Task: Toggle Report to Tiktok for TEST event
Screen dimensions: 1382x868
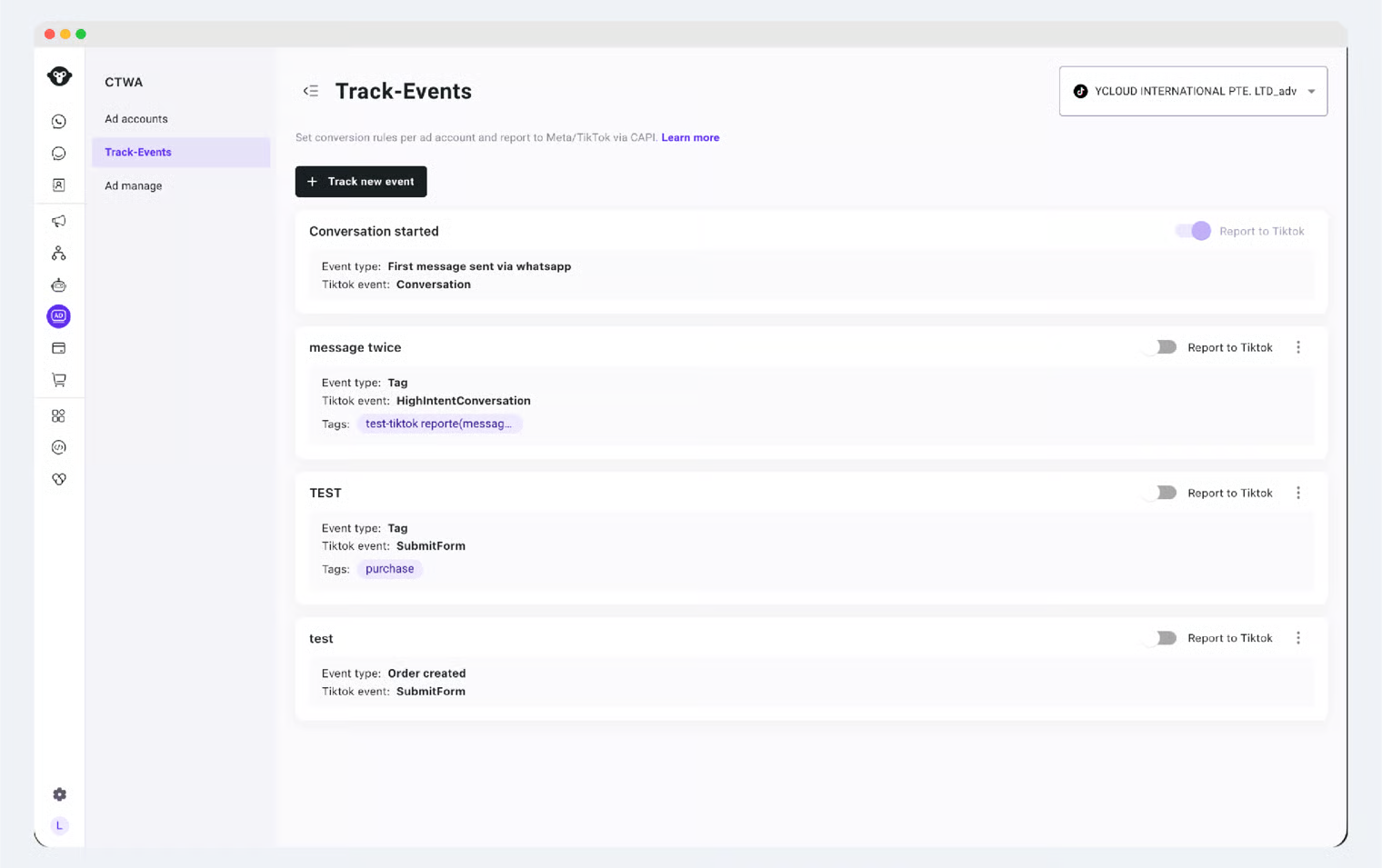Action: 1161,493
